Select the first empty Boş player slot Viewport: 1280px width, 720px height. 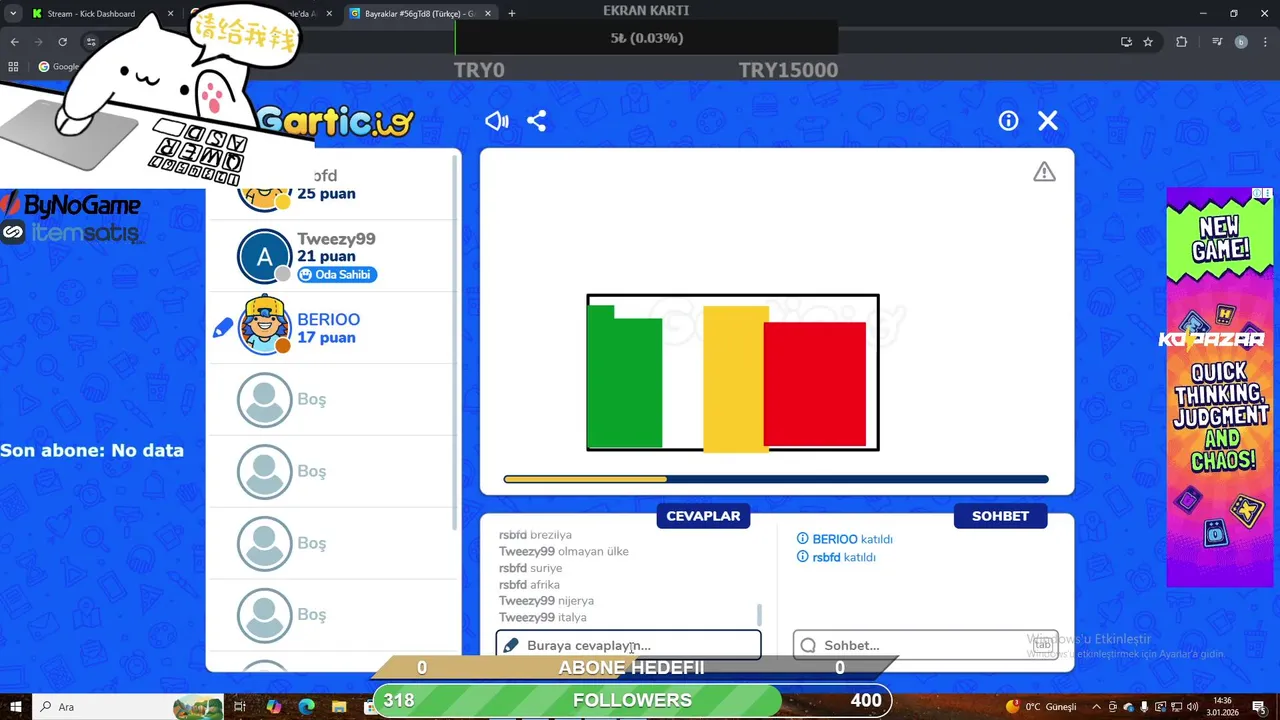[x=332, y=399]
